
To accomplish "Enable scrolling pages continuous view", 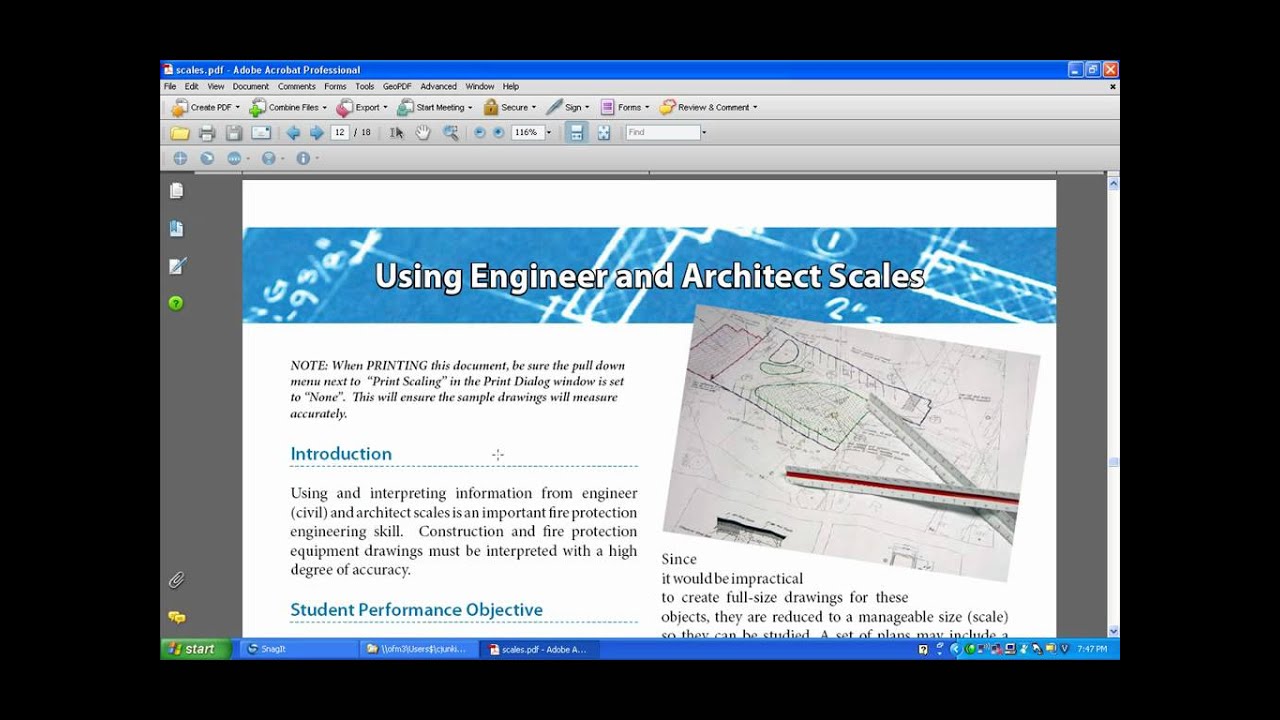I will coord(576,133).
